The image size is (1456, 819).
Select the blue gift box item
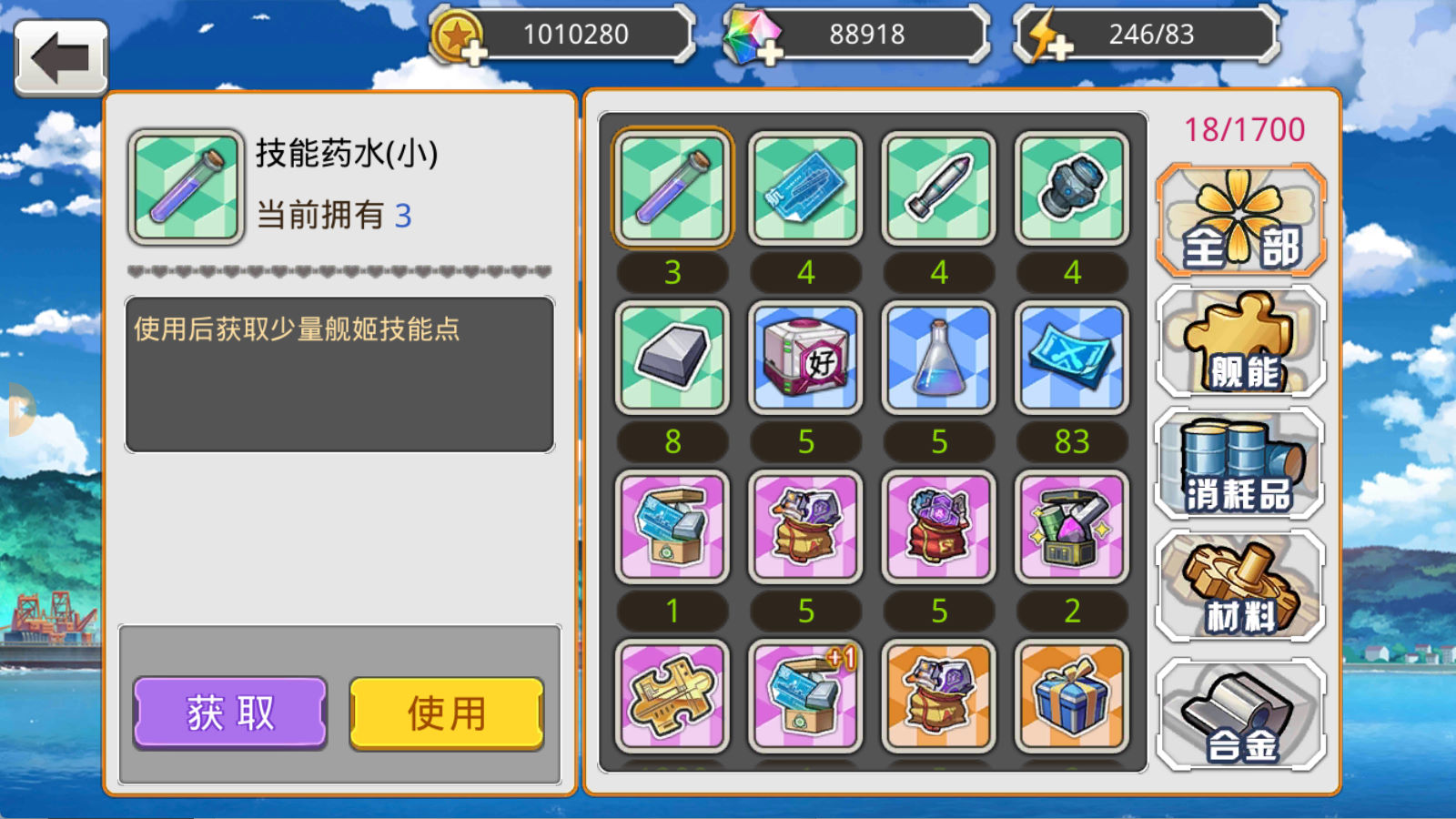(1072, 695)
